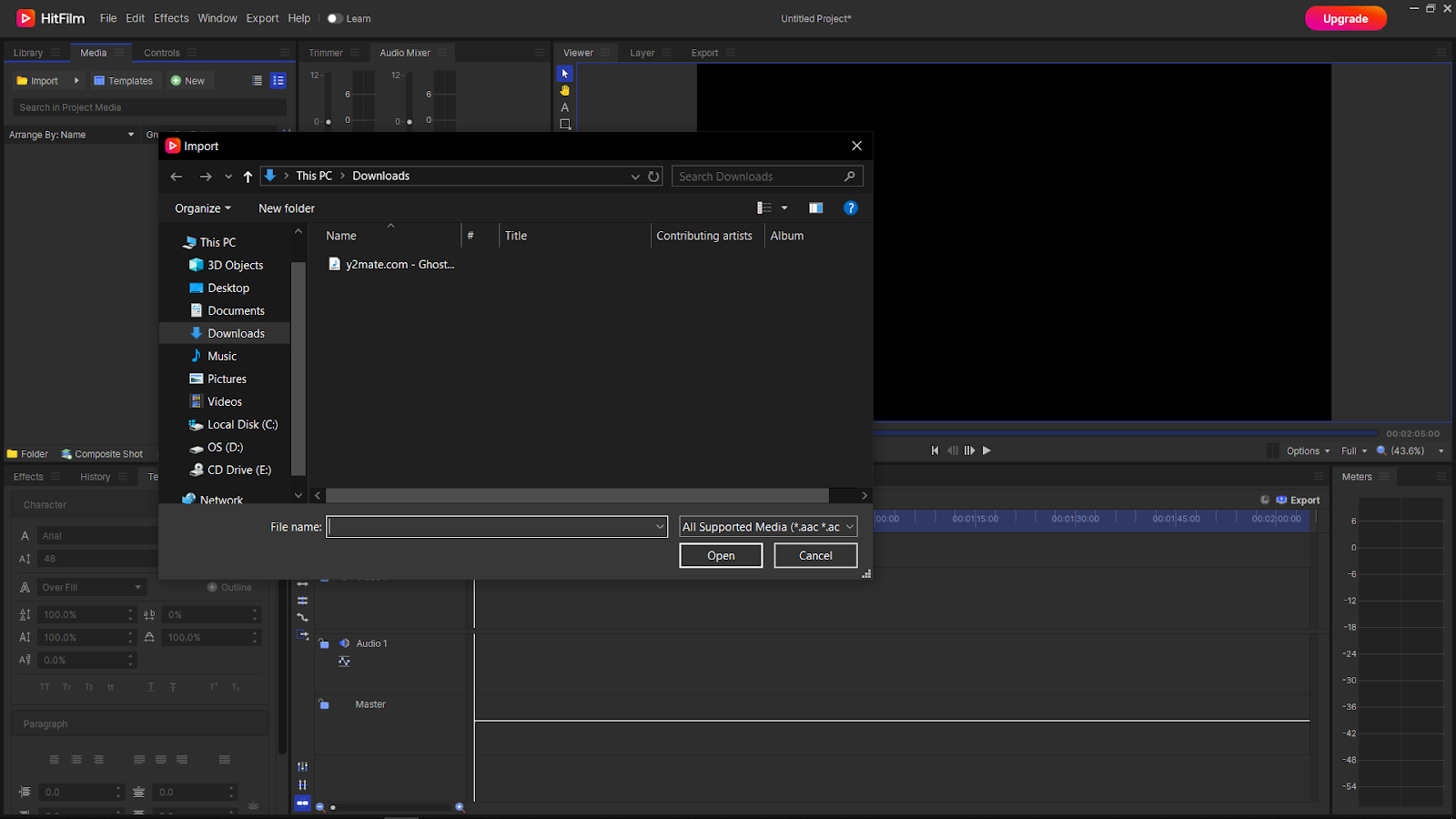This screenshot has width=1456, height=819.
Task: Show Audio 1 track waveform envelope icon
Action: [344, 662]
